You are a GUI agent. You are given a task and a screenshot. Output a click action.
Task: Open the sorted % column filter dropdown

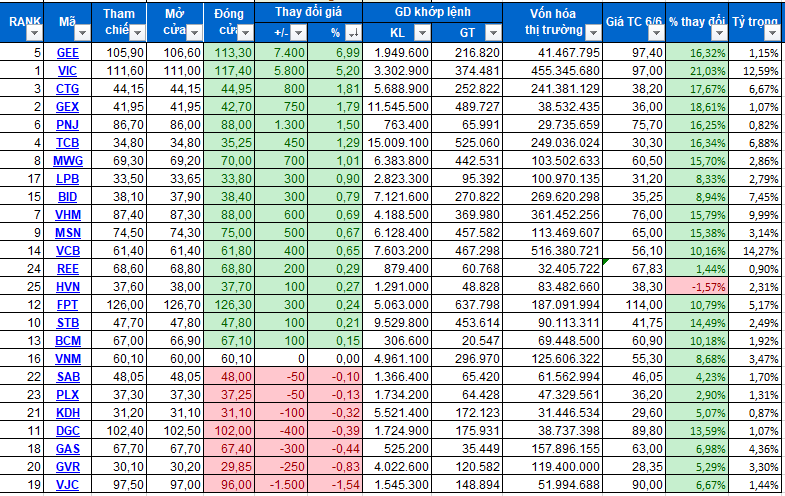pos(353,33)
